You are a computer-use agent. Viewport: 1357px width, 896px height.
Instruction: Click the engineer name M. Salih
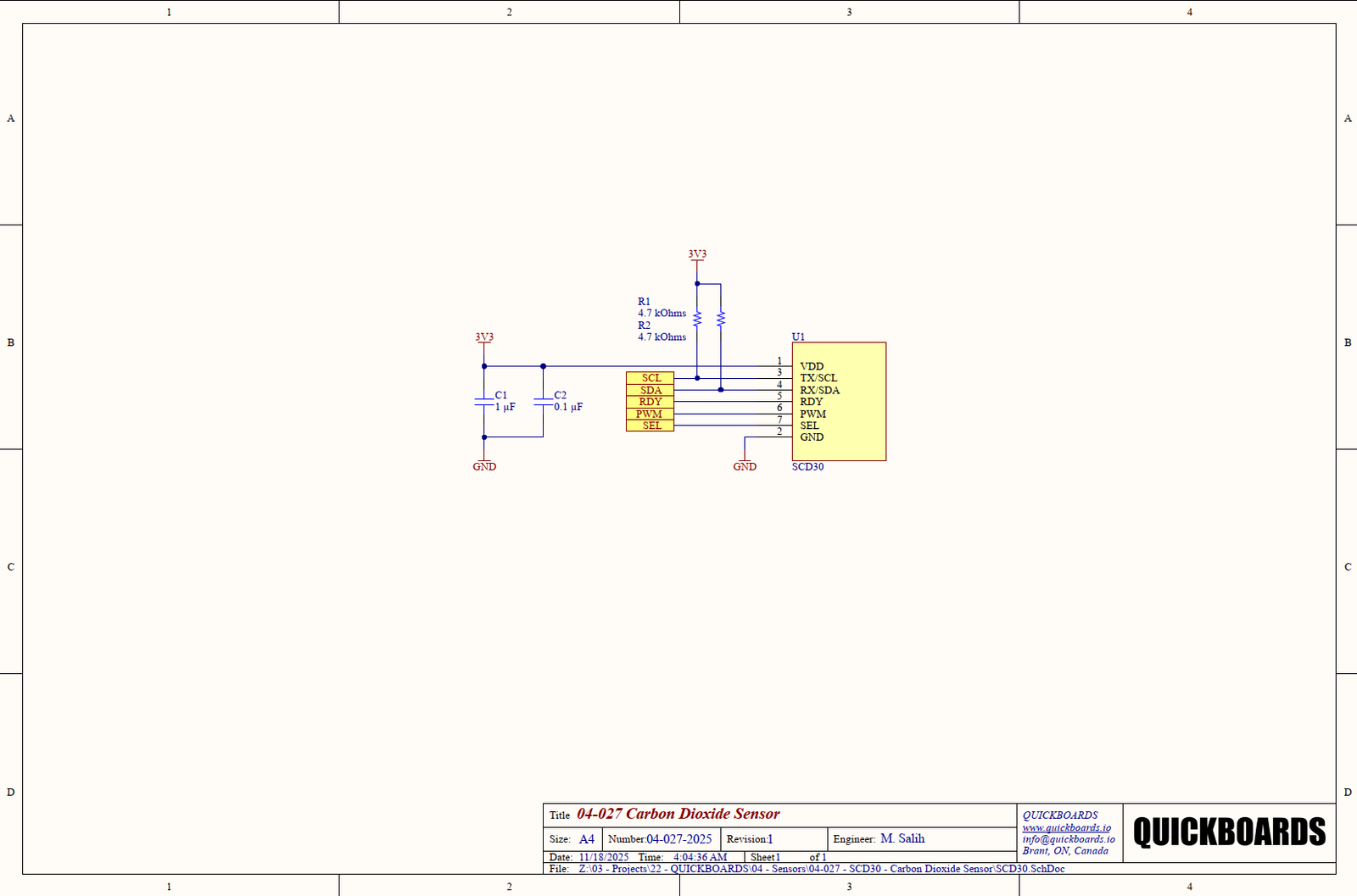coord(902,838)
